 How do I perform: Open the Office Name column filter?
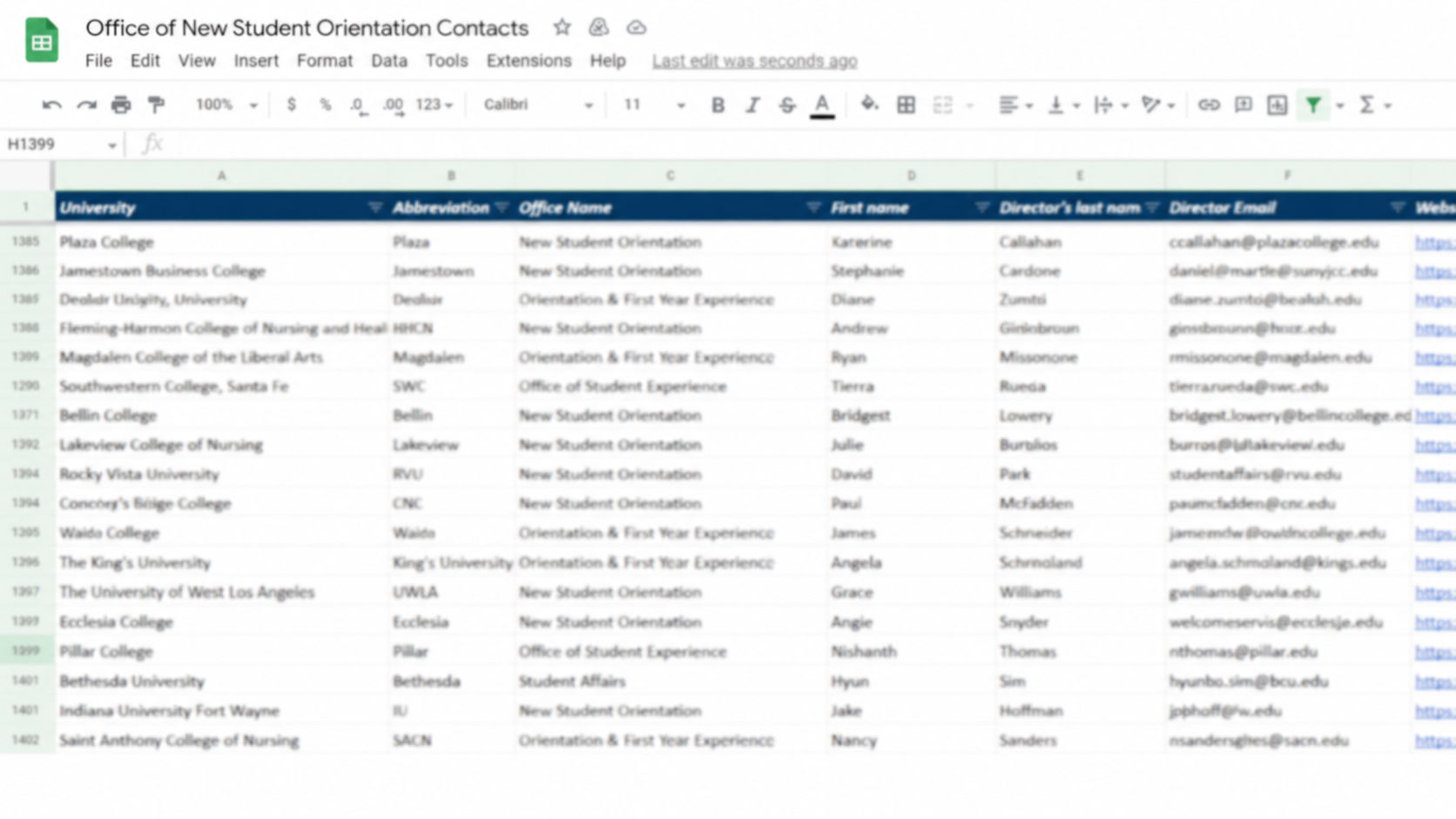pyautogui.click(x=812, y=208)
